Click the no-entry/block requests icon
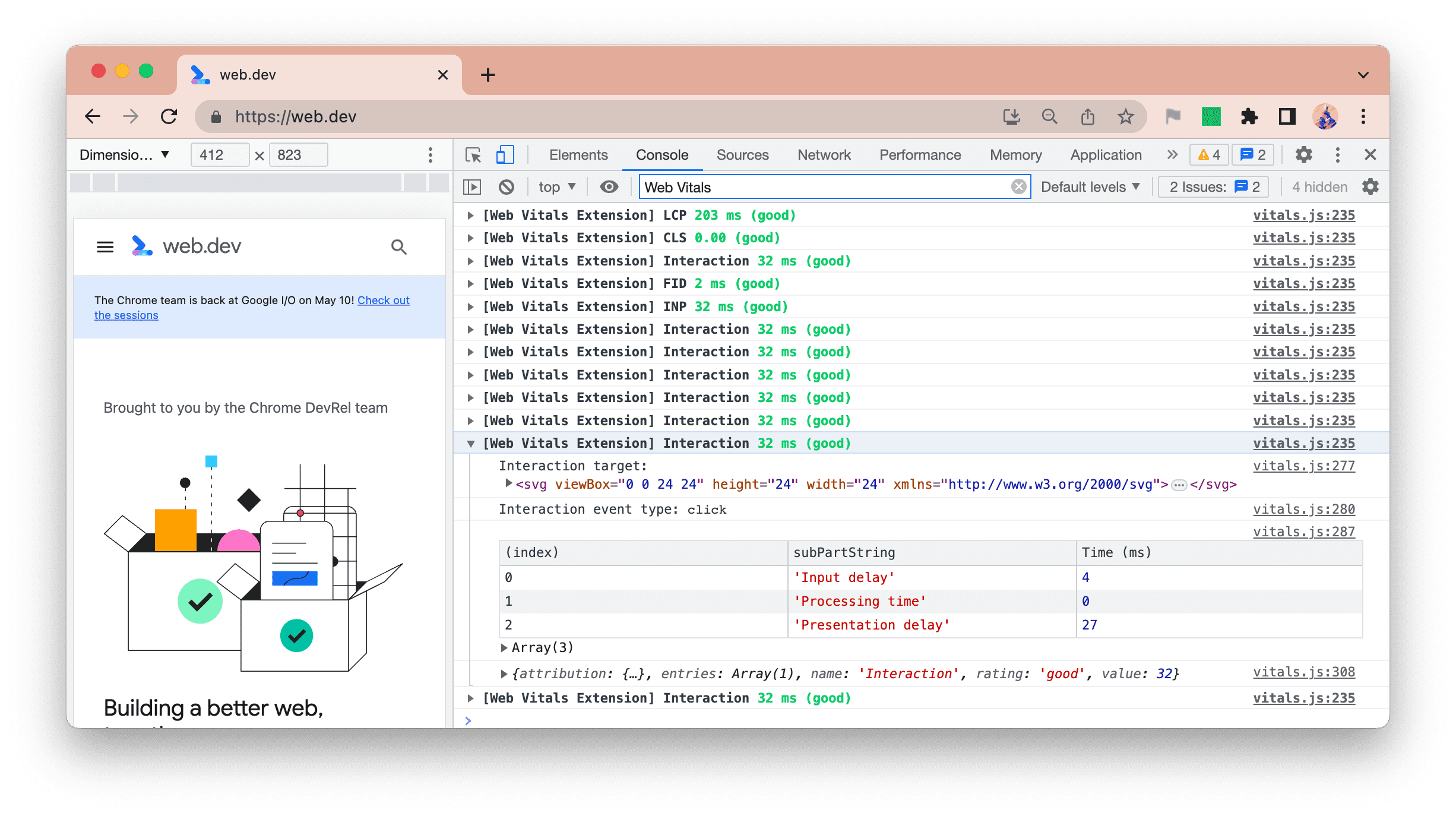Image resolution: width=1456 pixels, height=816 pixels. pos(508,187)
